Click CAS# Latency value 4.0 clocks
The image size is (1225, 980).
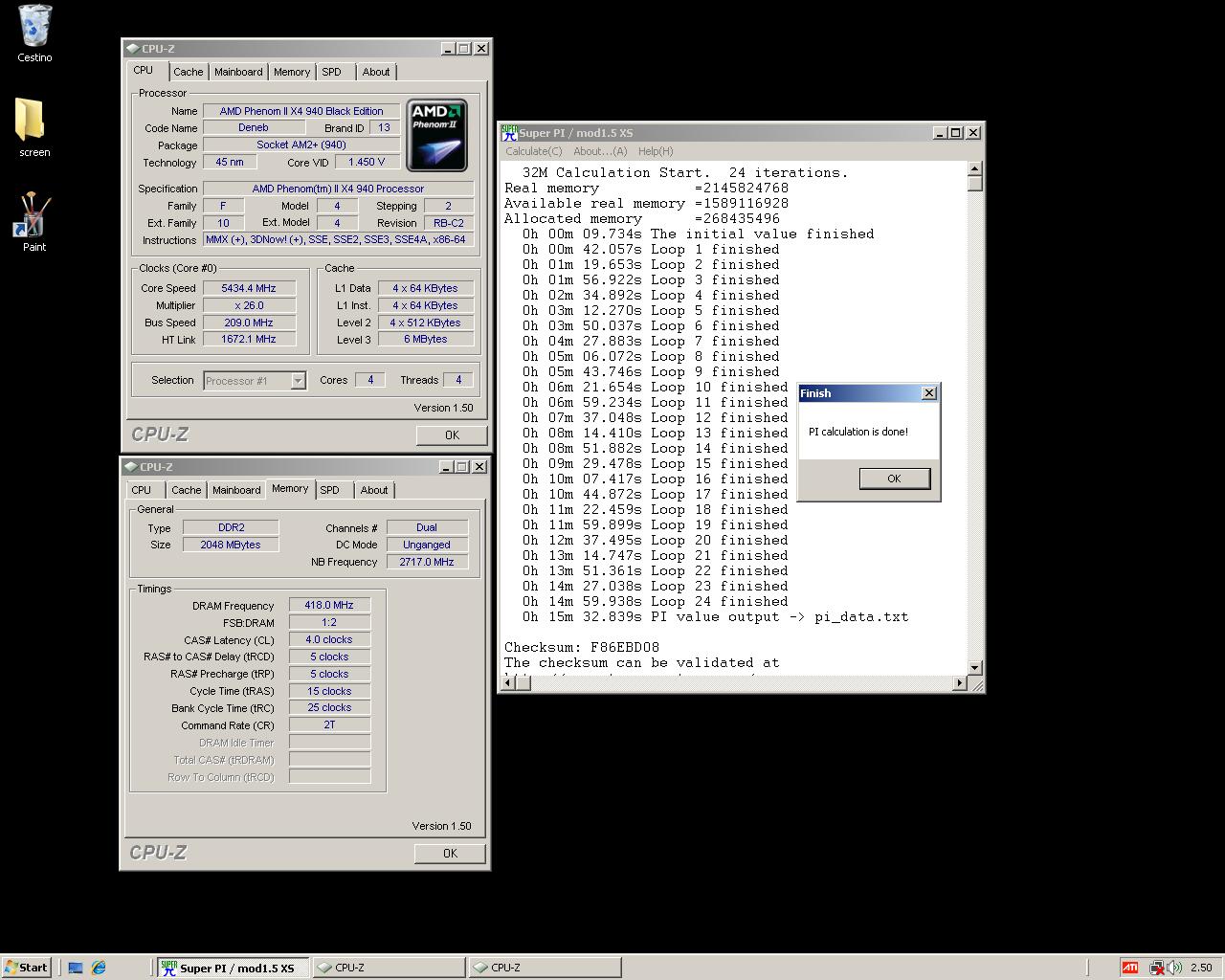329,639
